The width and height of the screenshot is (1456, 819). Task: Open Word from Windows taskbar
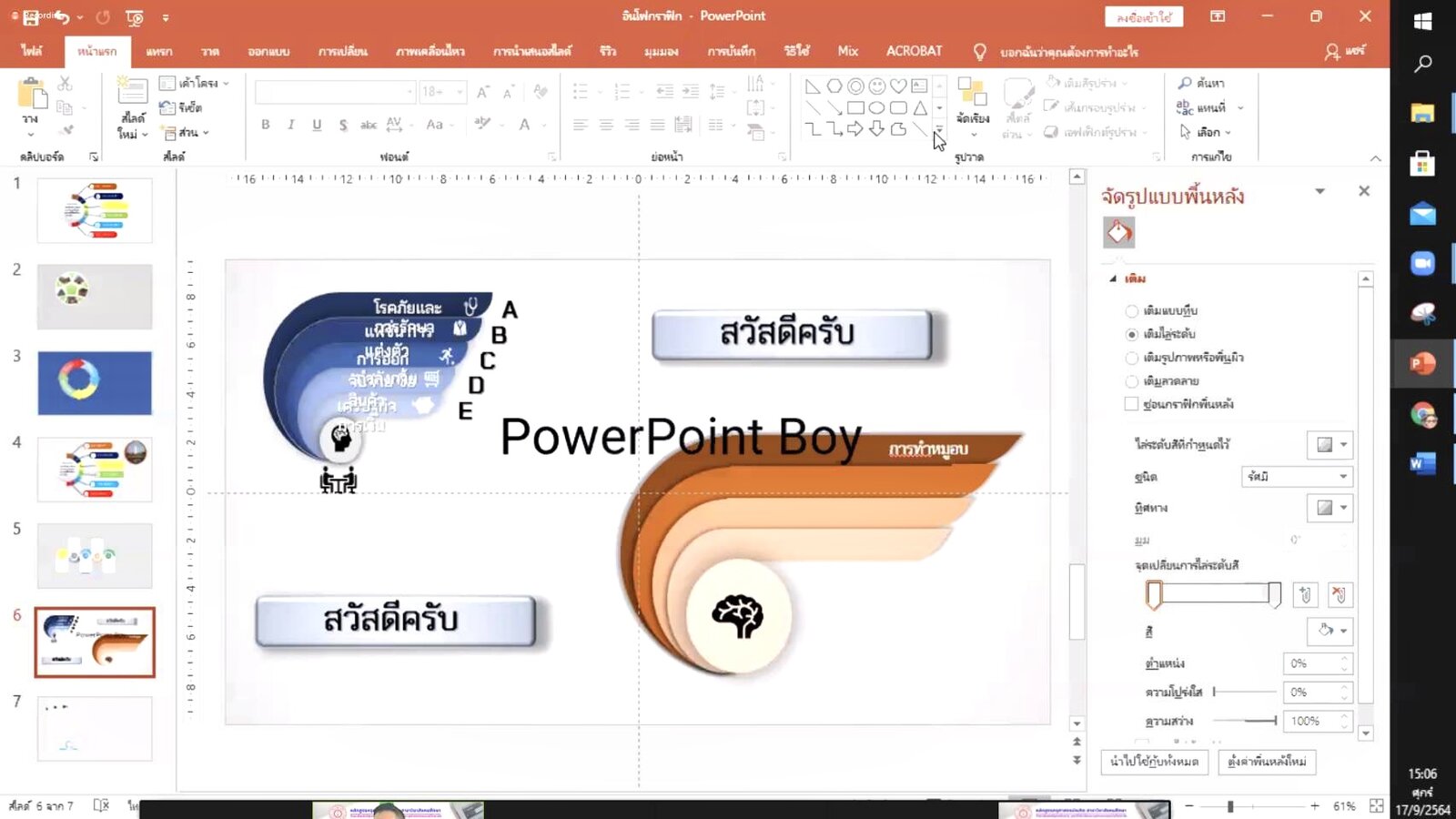click(1422, 464)
